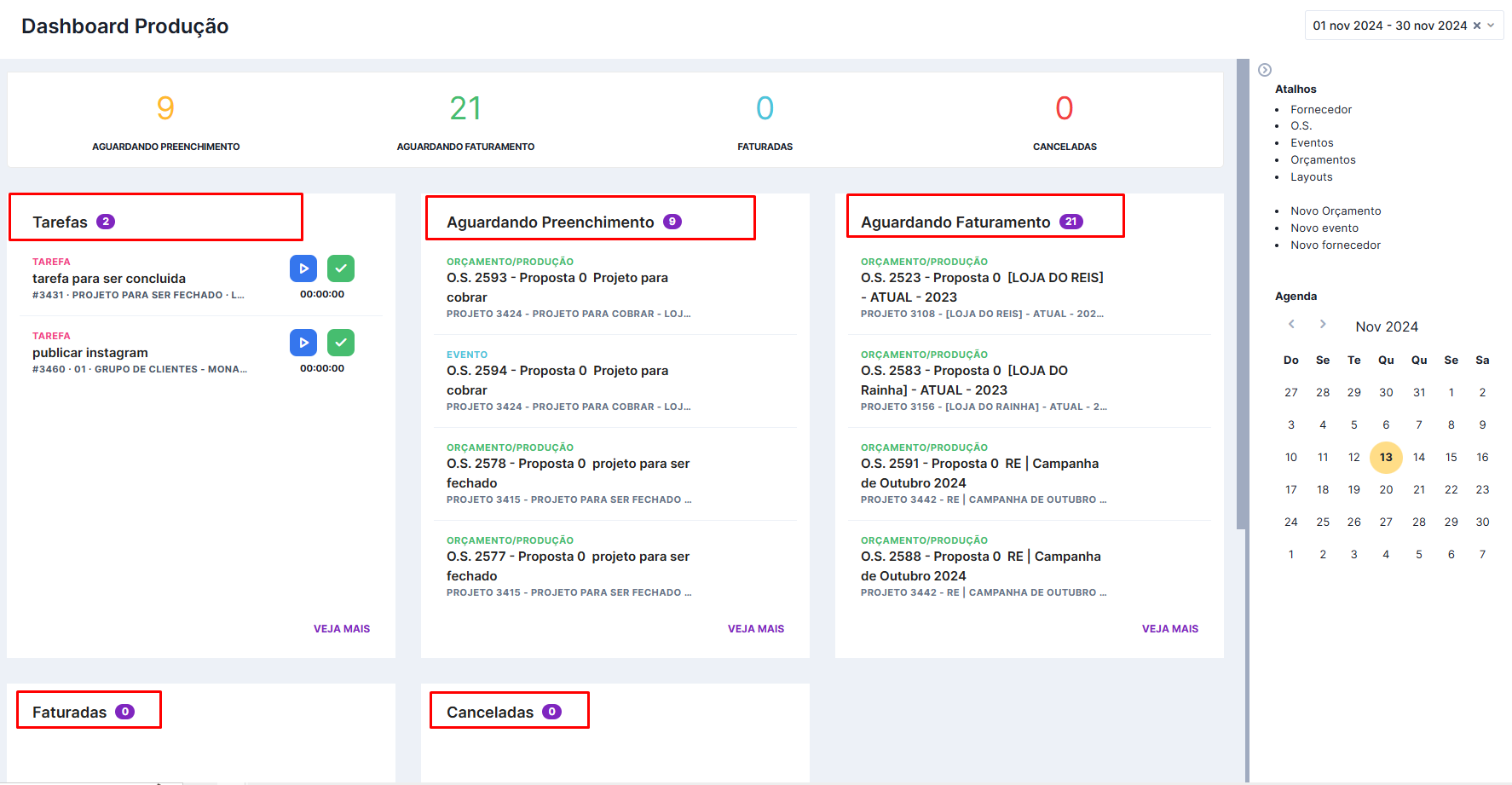Create a new event via Novo evento
Image resolution: width=1512 pixels, height=785 pixels.
1324,228
